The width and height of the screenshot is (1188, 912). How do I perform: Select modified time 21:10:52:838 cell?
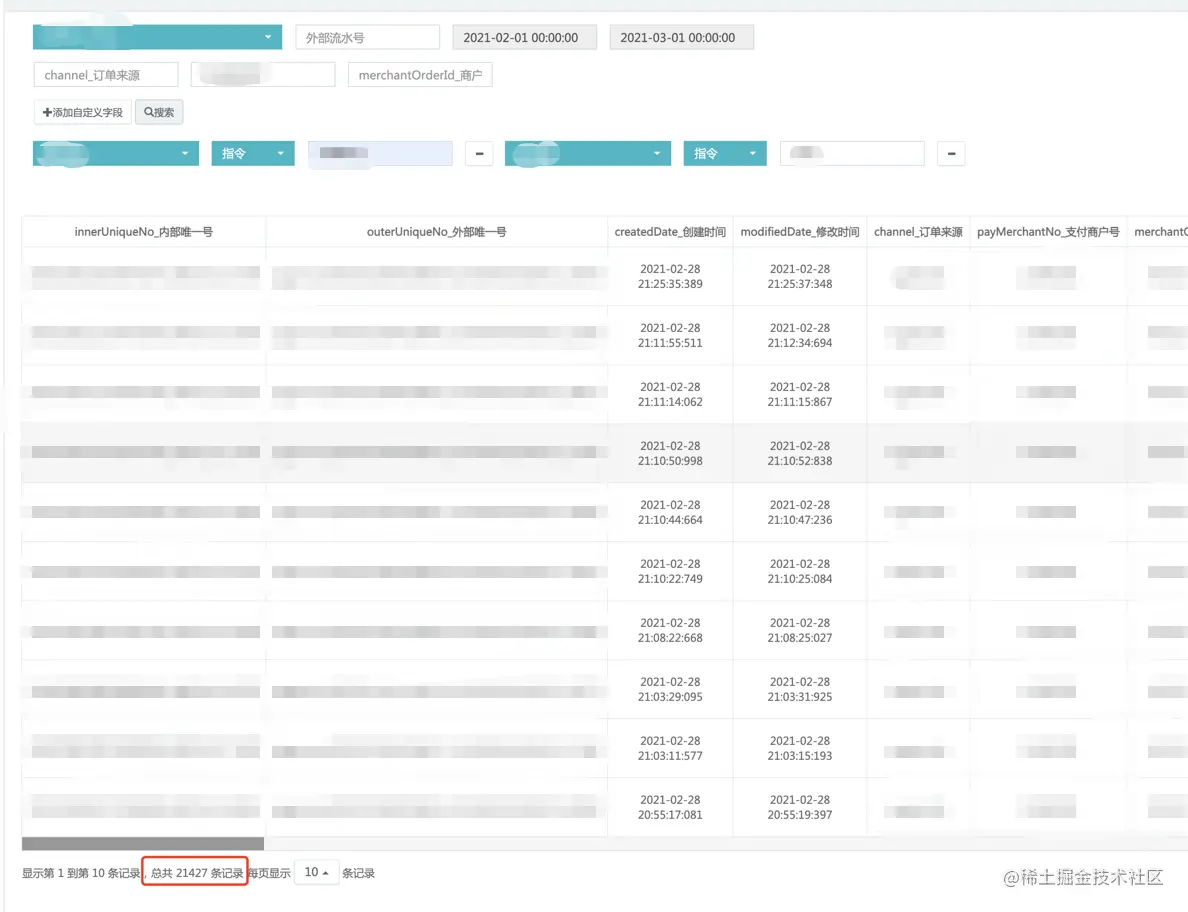pyautogui.click(x=799, y=454)
